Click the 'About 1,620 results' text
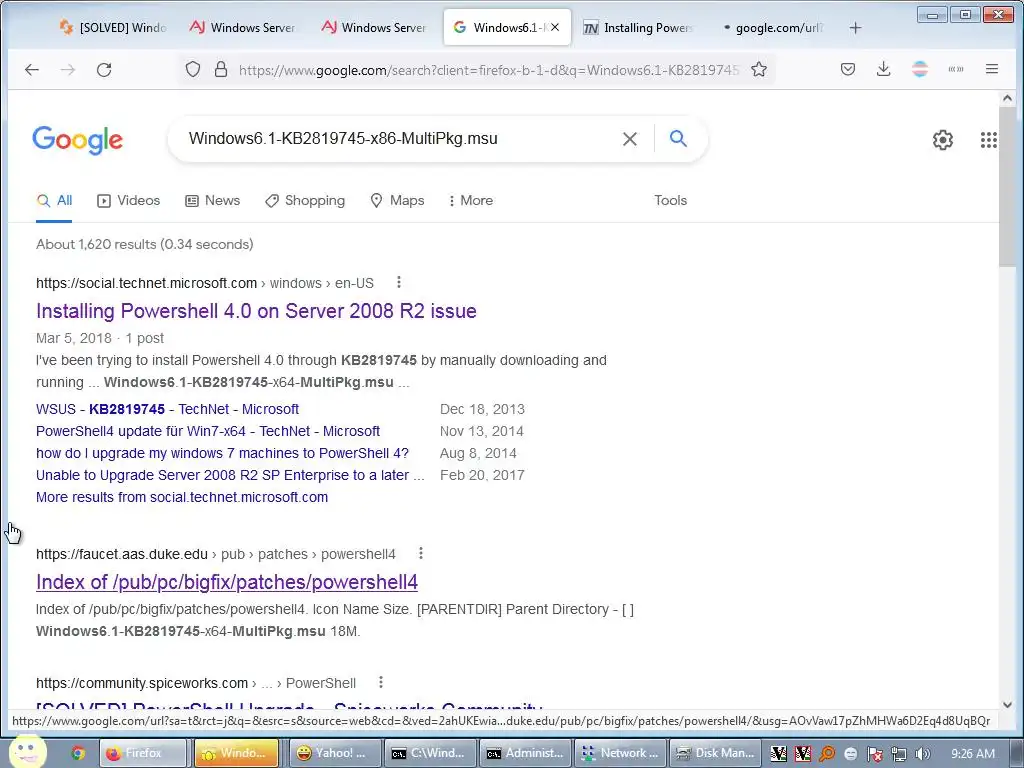This screenshot has width=1024, height=768. [x=144, y=244]
